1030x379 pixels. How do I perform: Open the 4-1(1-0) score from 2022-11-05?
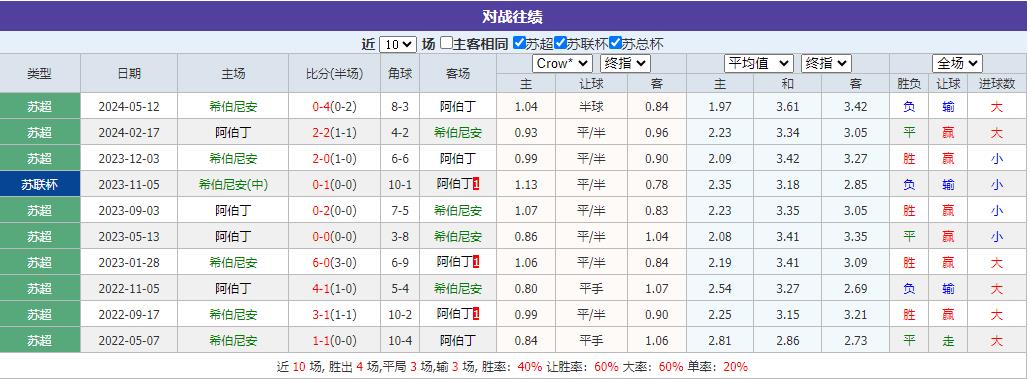pyautogui.click(x=334, y=289)
